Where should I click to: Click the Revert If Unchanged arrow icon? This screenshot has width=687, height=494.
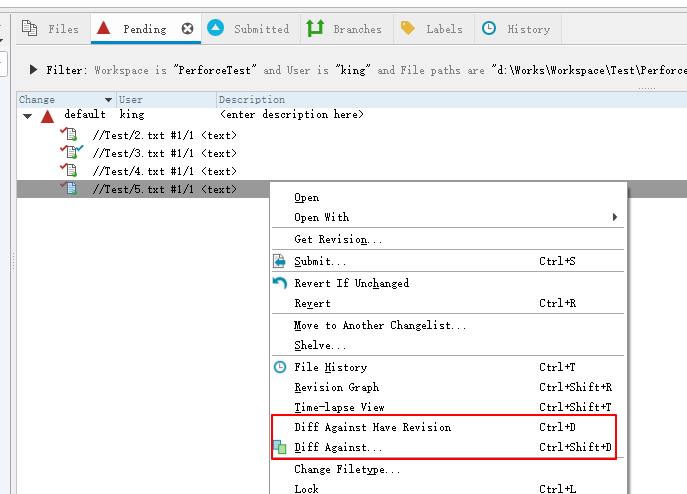pyautogui.click(x=280, y=283)
